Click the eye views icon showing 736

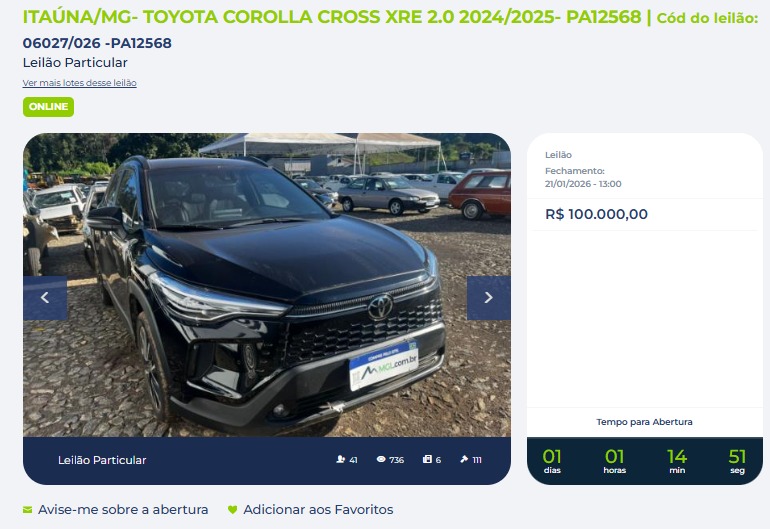click(x=381, y=459)
